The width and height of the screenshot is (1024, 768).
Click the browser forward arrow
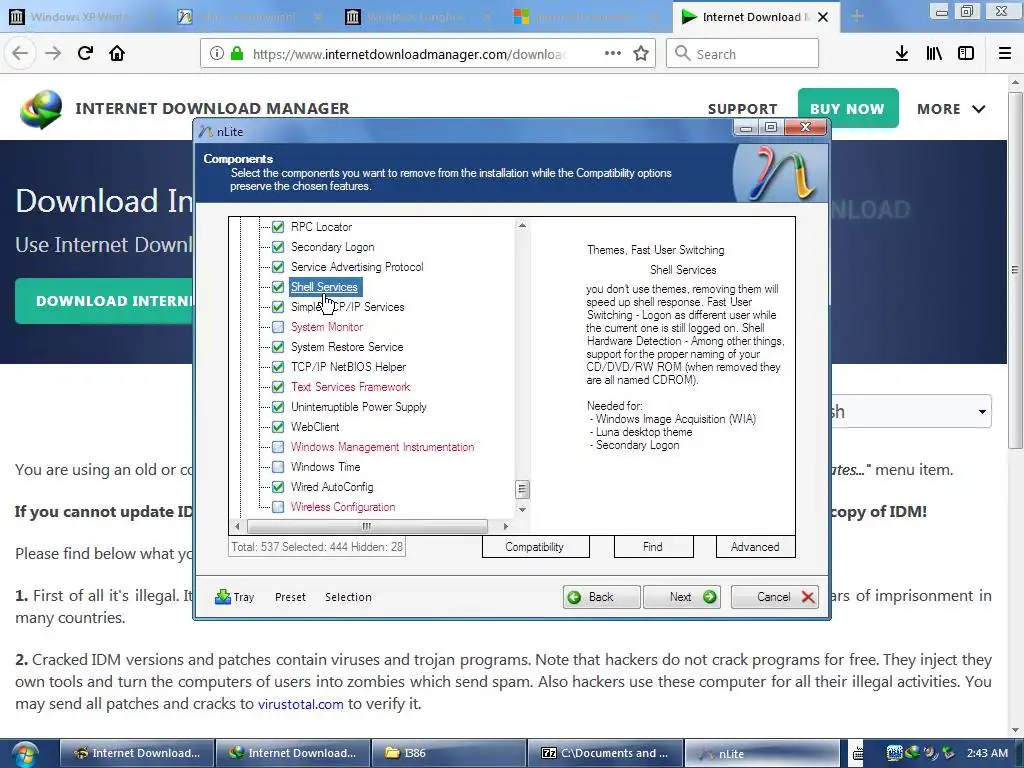point(53,54)
